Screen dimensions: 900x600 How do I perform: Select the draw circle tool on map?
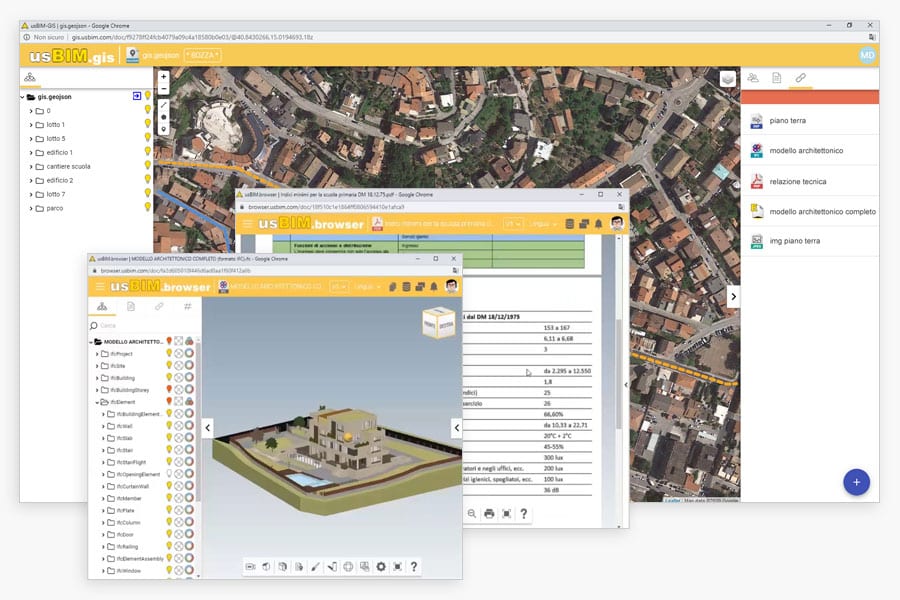coord(164,117)
